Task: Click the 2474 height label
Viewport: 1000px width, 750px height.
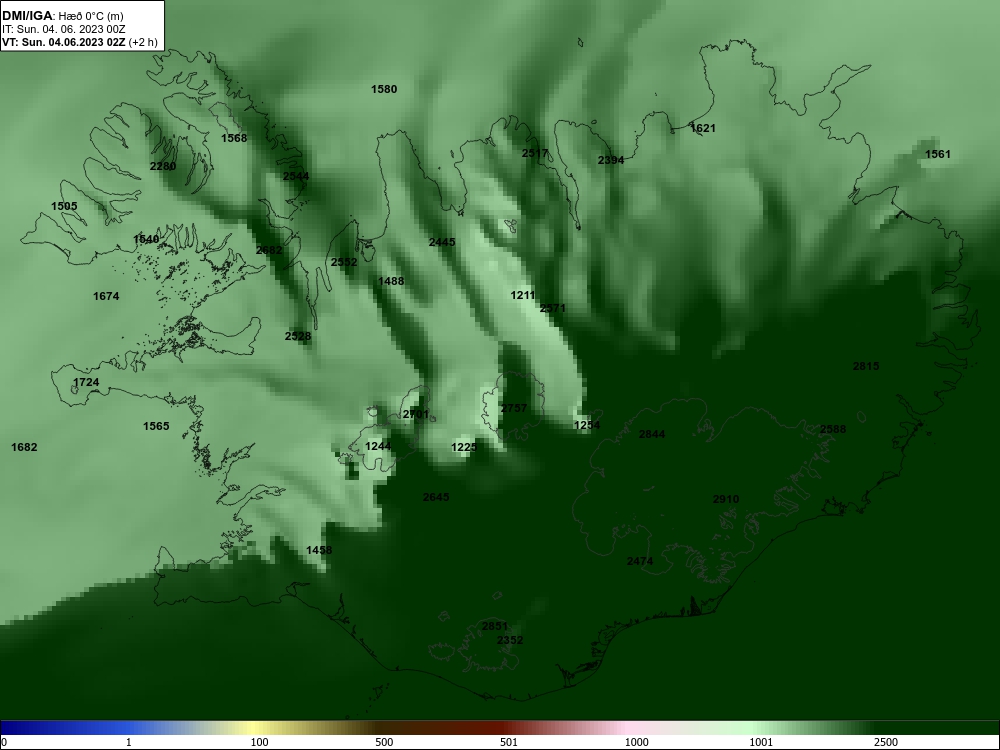Action: pos(640,562)
